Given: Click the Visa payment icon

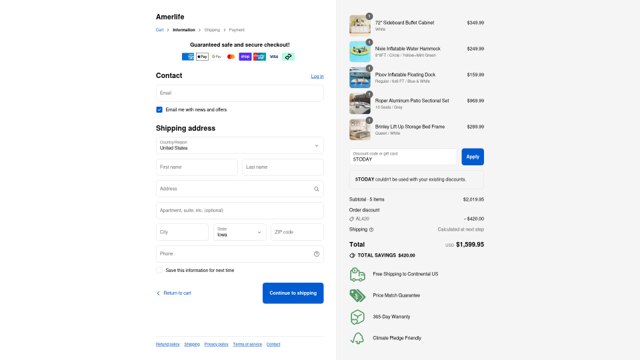Looking at the screenshot, I should point(274,57).
